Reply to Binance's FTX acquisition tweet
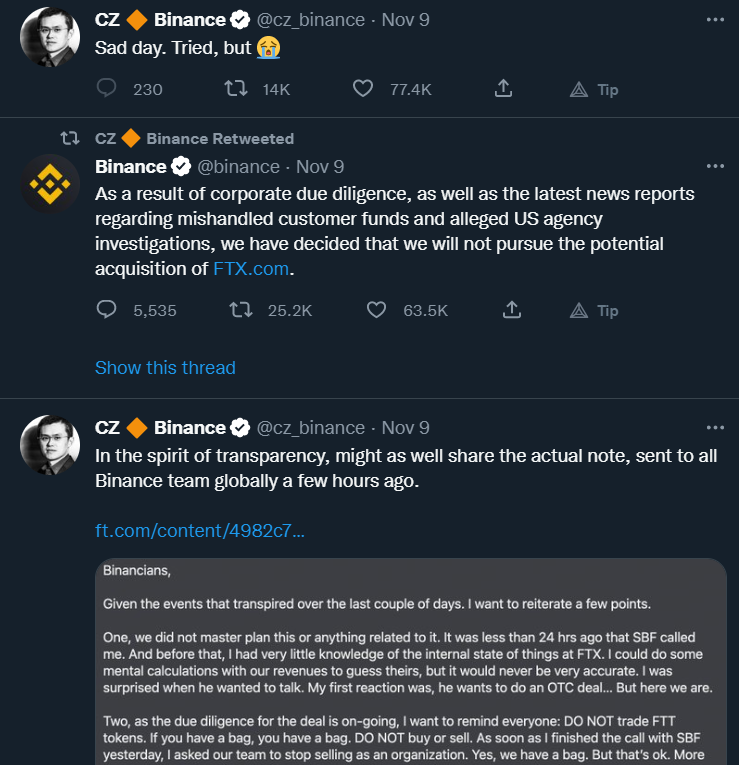Screen dimensions: 739x765 pos(107,310)
